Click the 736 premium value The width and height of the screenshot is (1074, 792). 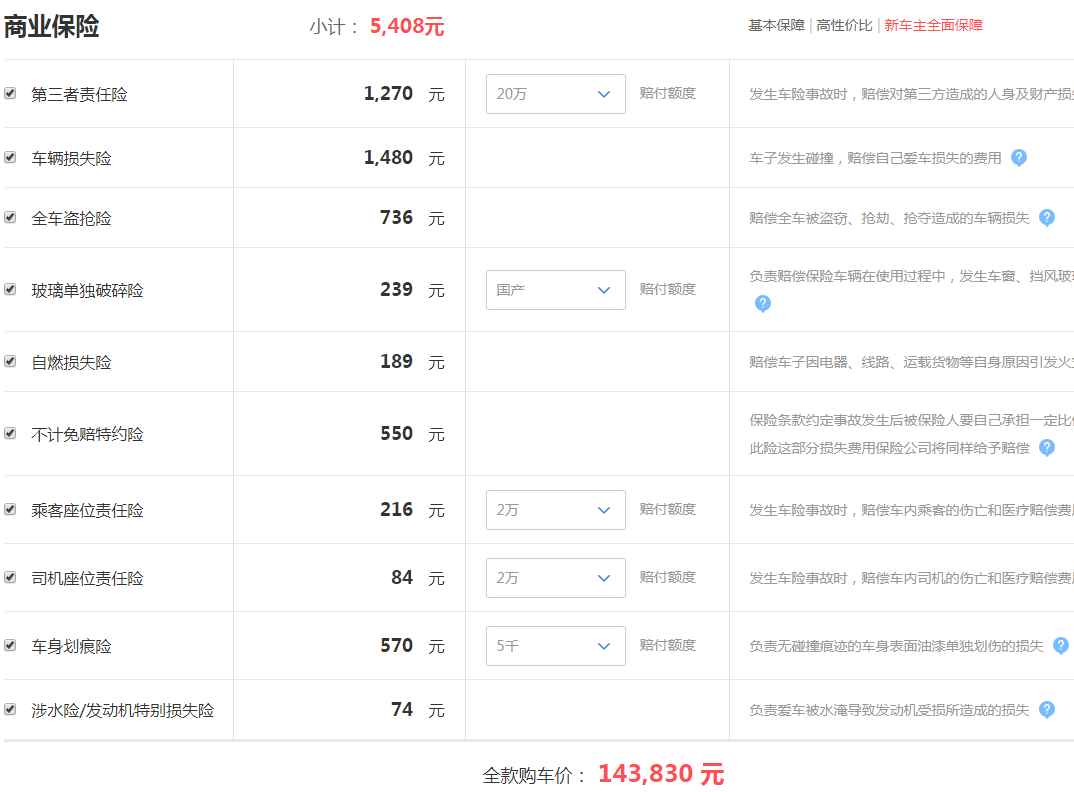coord(397,217)
